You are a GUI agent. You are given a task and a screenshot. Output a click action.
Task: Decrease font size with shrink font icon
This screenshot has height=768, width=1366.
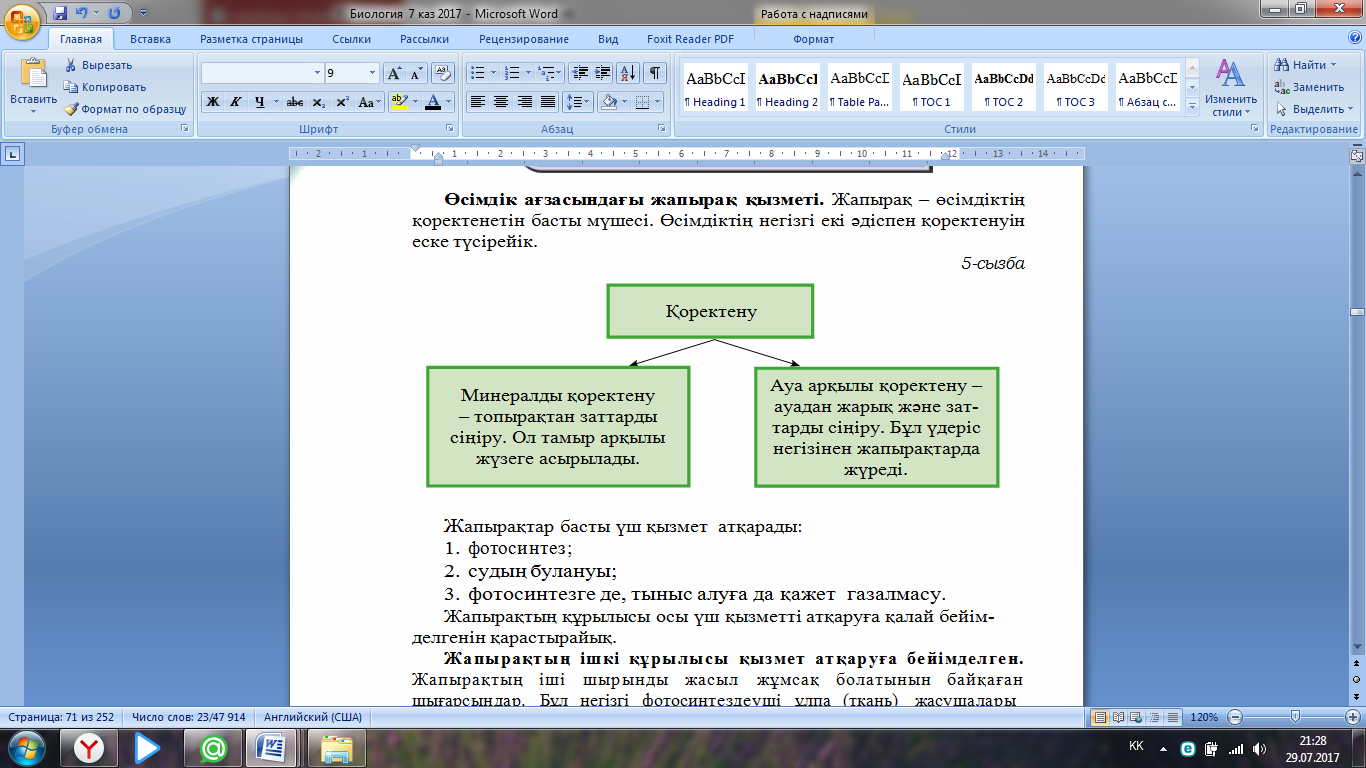click(x=417, y=73)
